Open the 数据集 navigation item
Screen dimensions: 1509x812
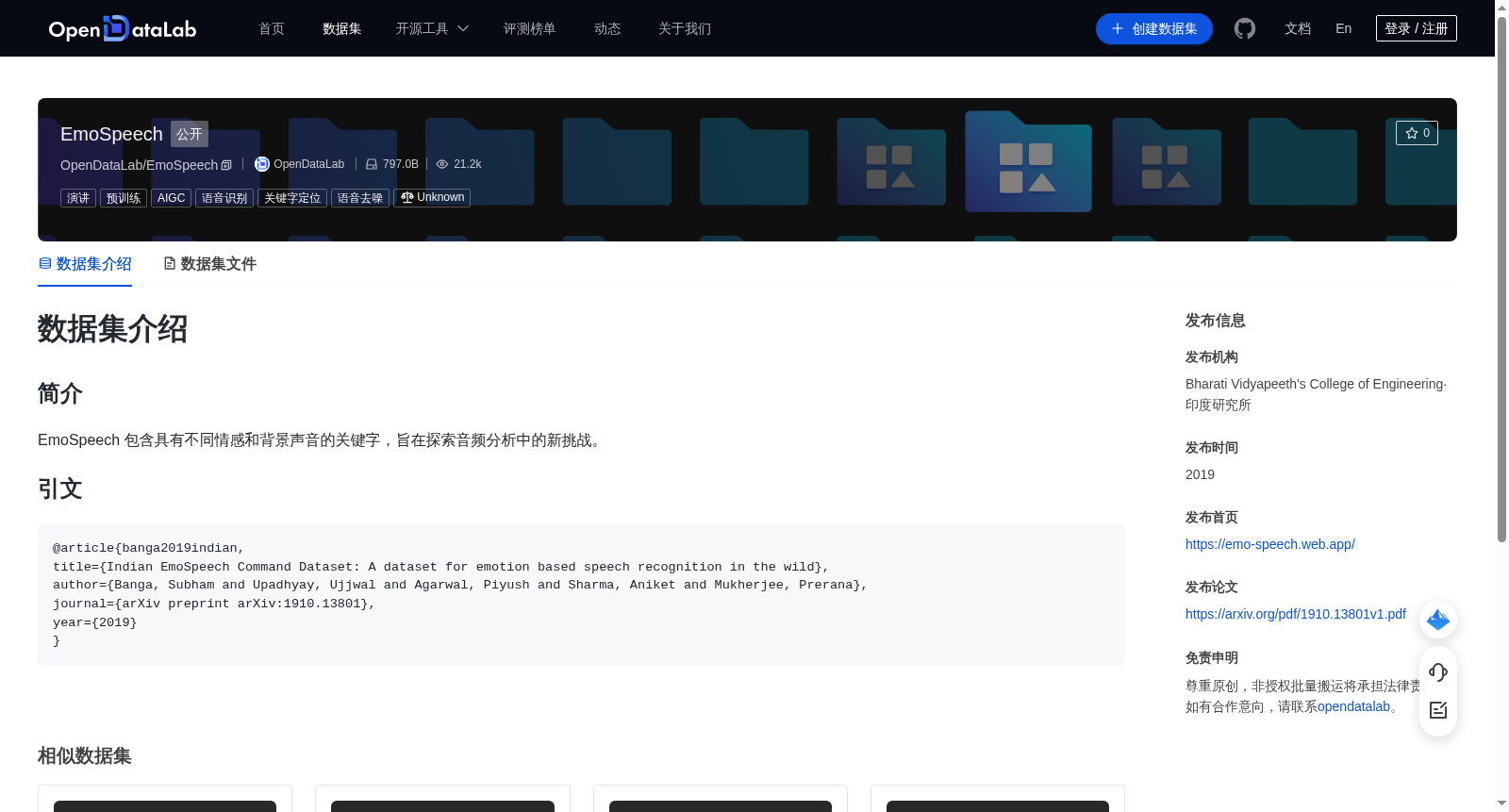342,28
